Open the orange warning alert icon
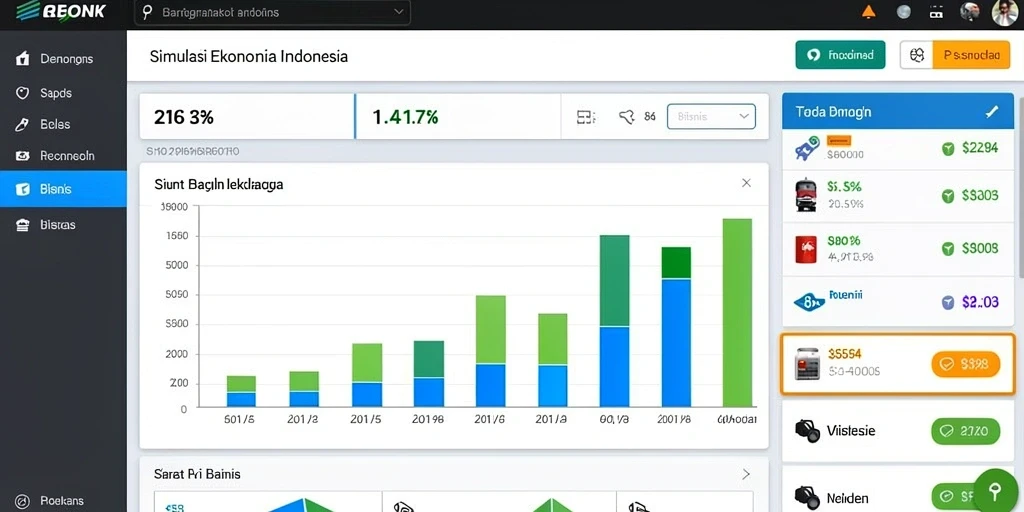Image resolution: width=1024 pixels, height=512 pixels. point(868,11)
